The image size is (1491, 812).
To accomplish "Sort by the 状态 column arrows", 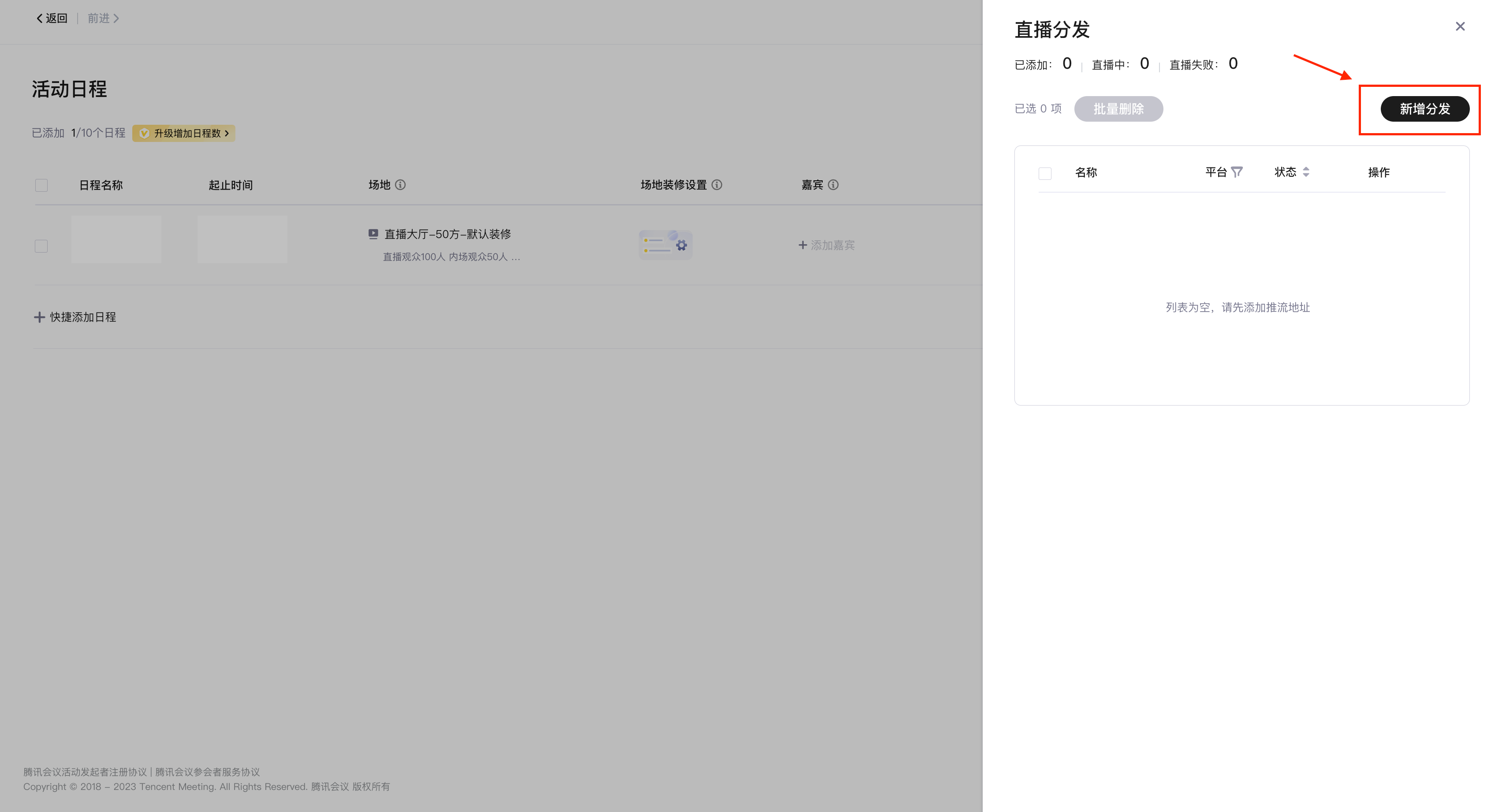I will (1306, 172).
